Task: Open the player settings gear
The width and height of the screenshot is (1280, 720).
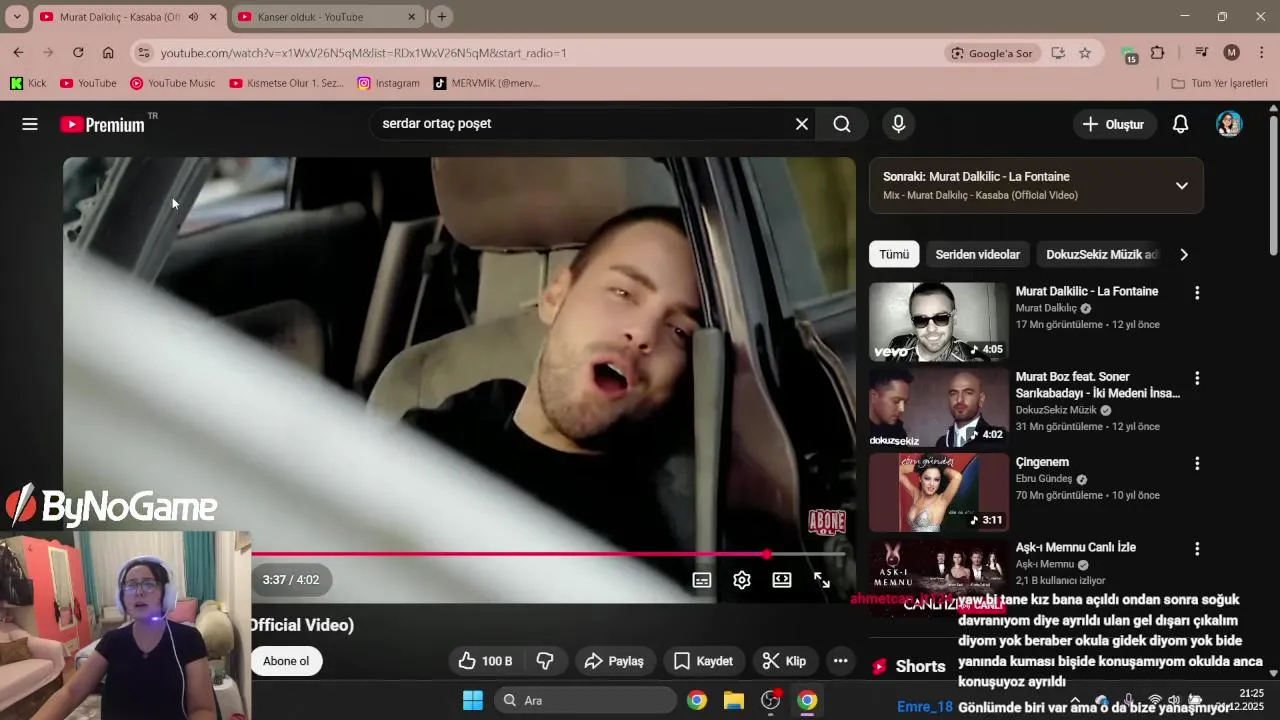Action: tap(742, 580)
